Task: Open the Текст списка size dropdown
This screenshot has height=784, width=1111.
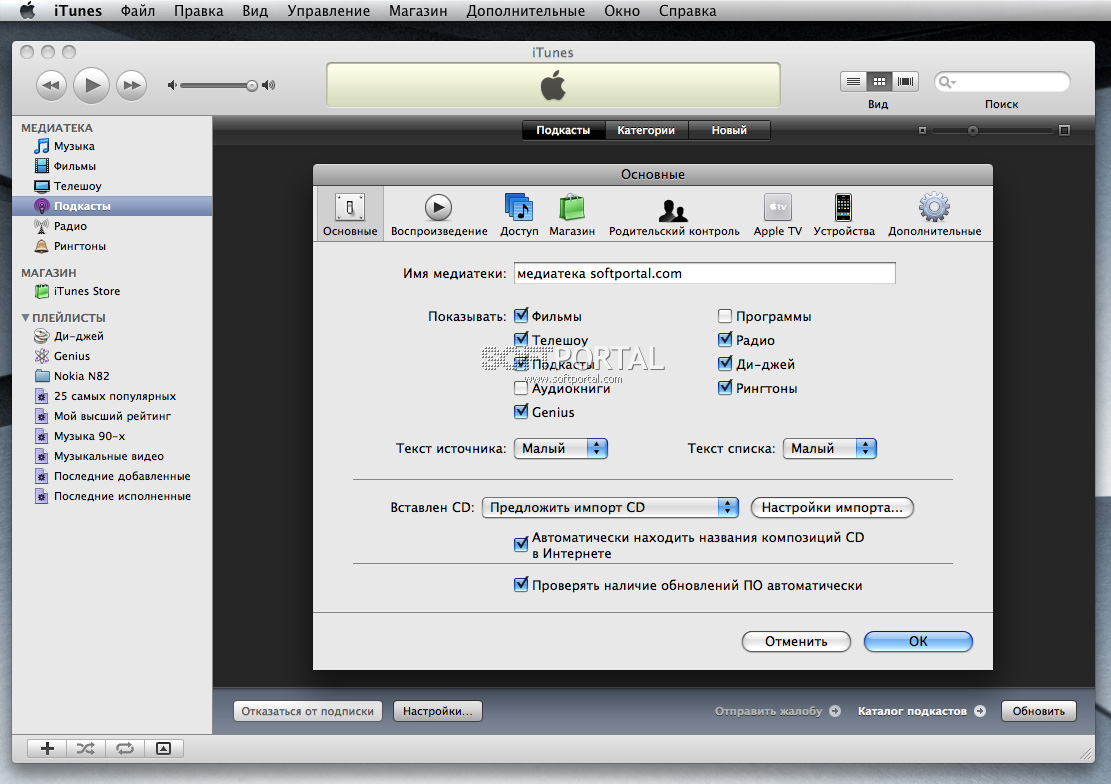Action: [x=830, y=448]
